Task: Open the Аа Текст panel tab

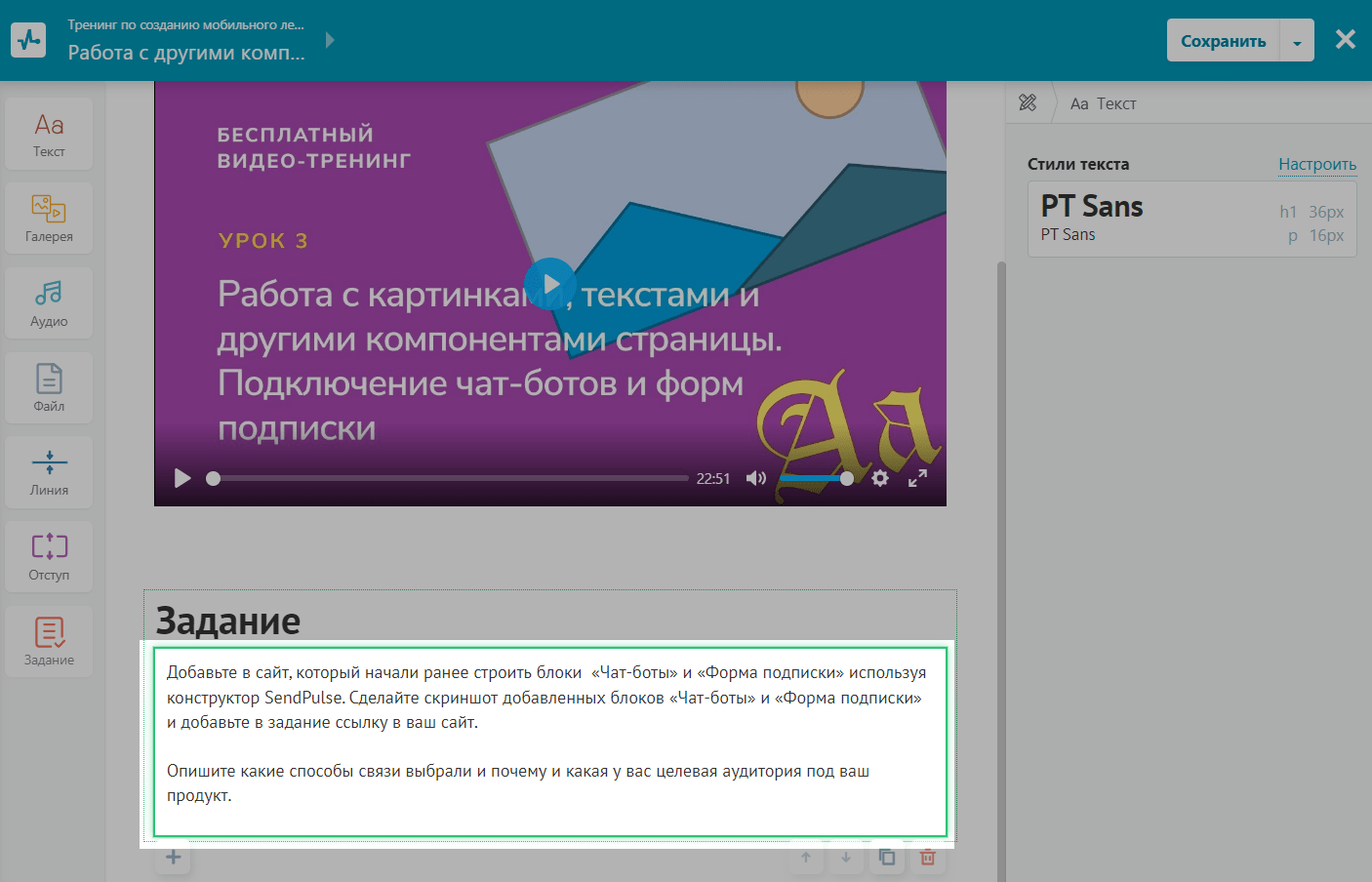Action: 1103,103
